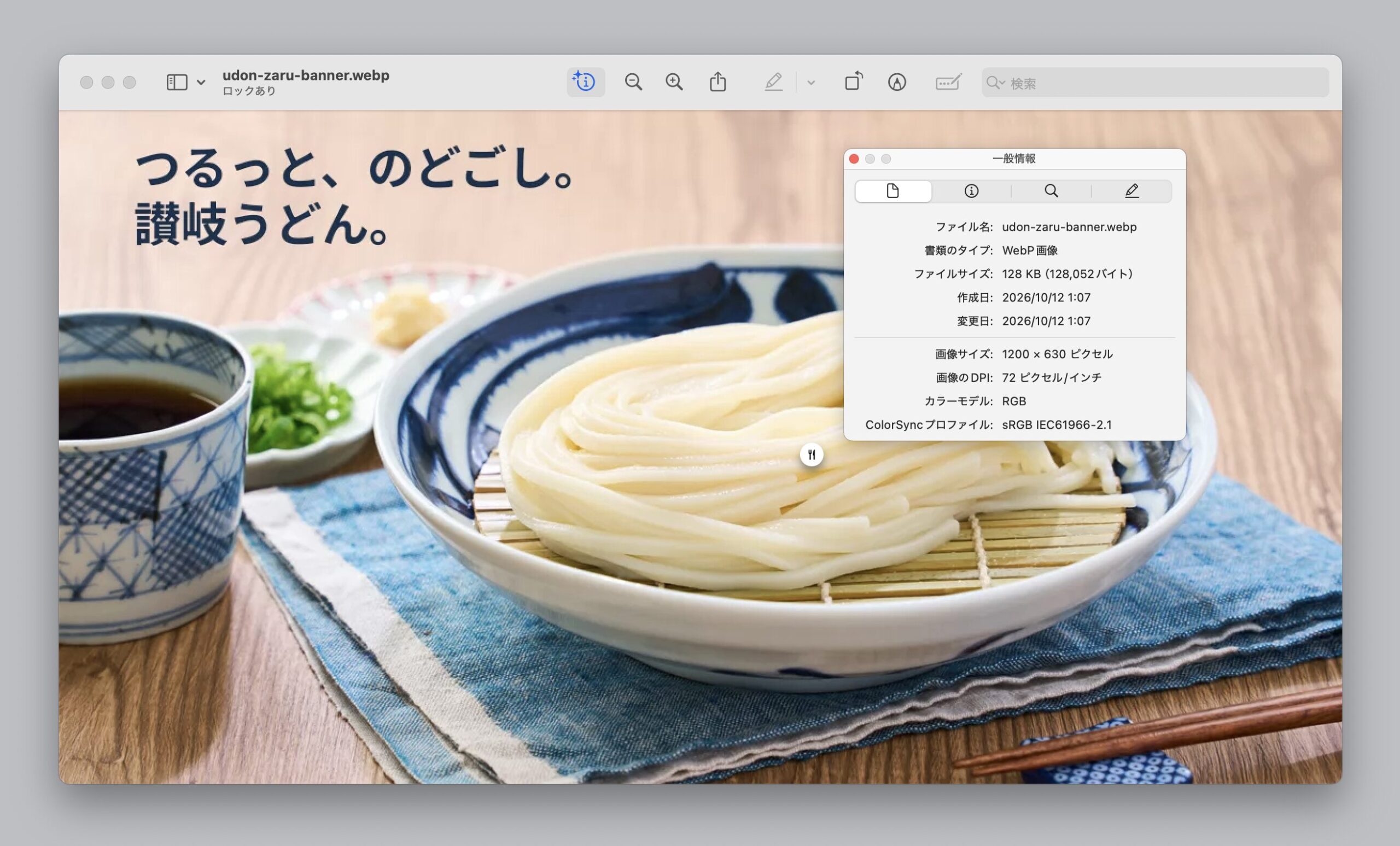Open the Share toolbar icon
Screen dimensions: 1400x846
point(717,82)
